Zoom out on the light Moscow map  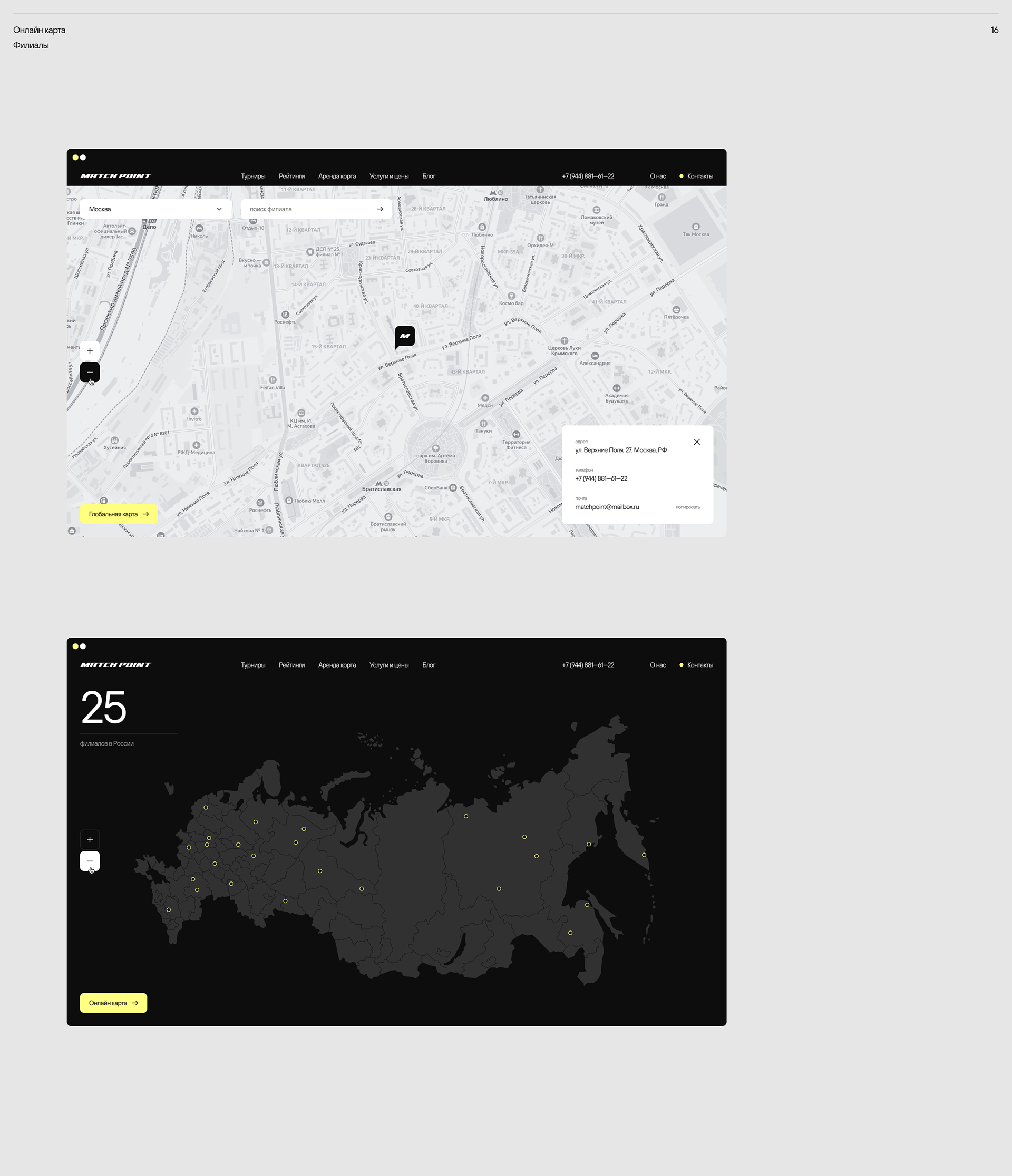(90, 373)
